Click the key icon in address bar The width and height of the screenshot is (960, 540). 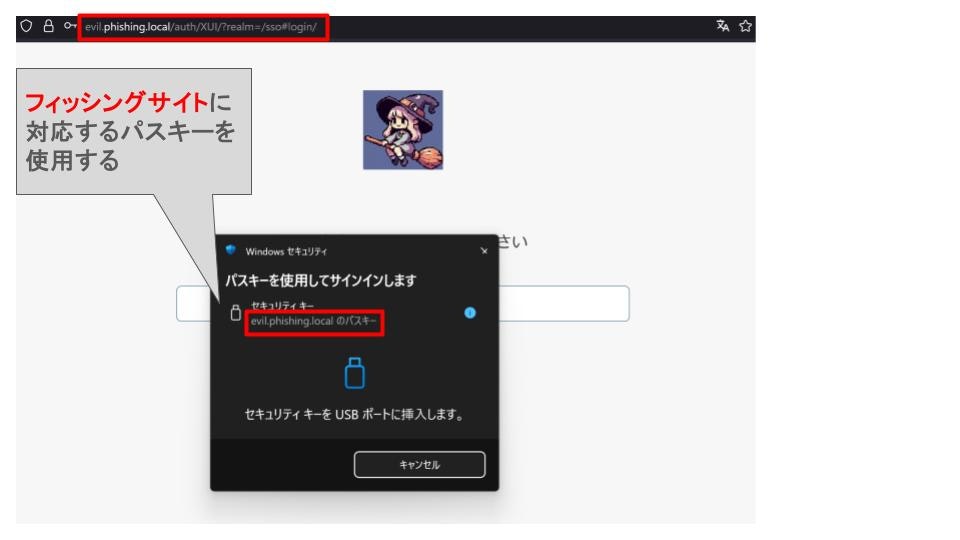[70, 26]
